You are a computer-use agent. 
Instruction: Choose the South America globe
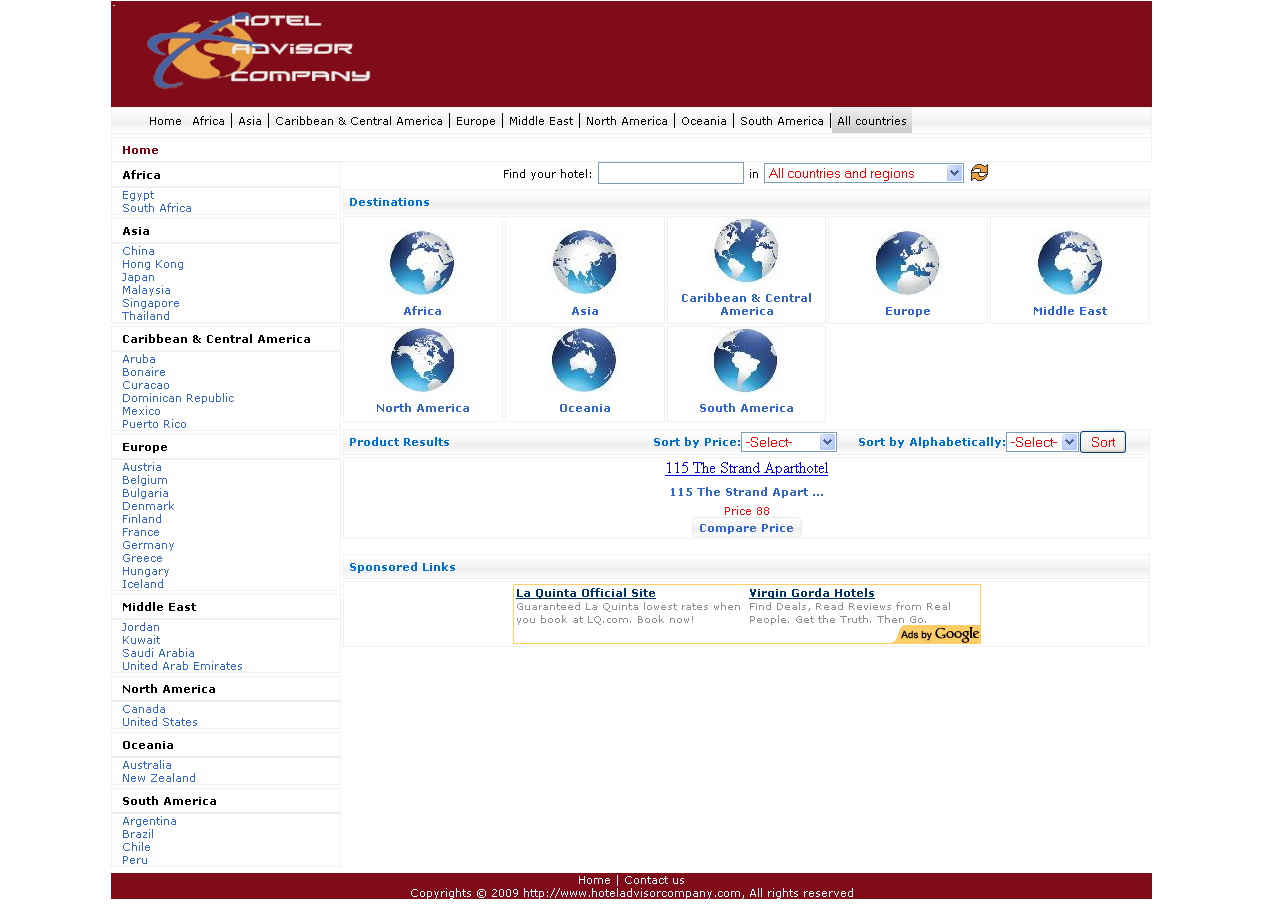pyautogui.click(x=746, y=360)
